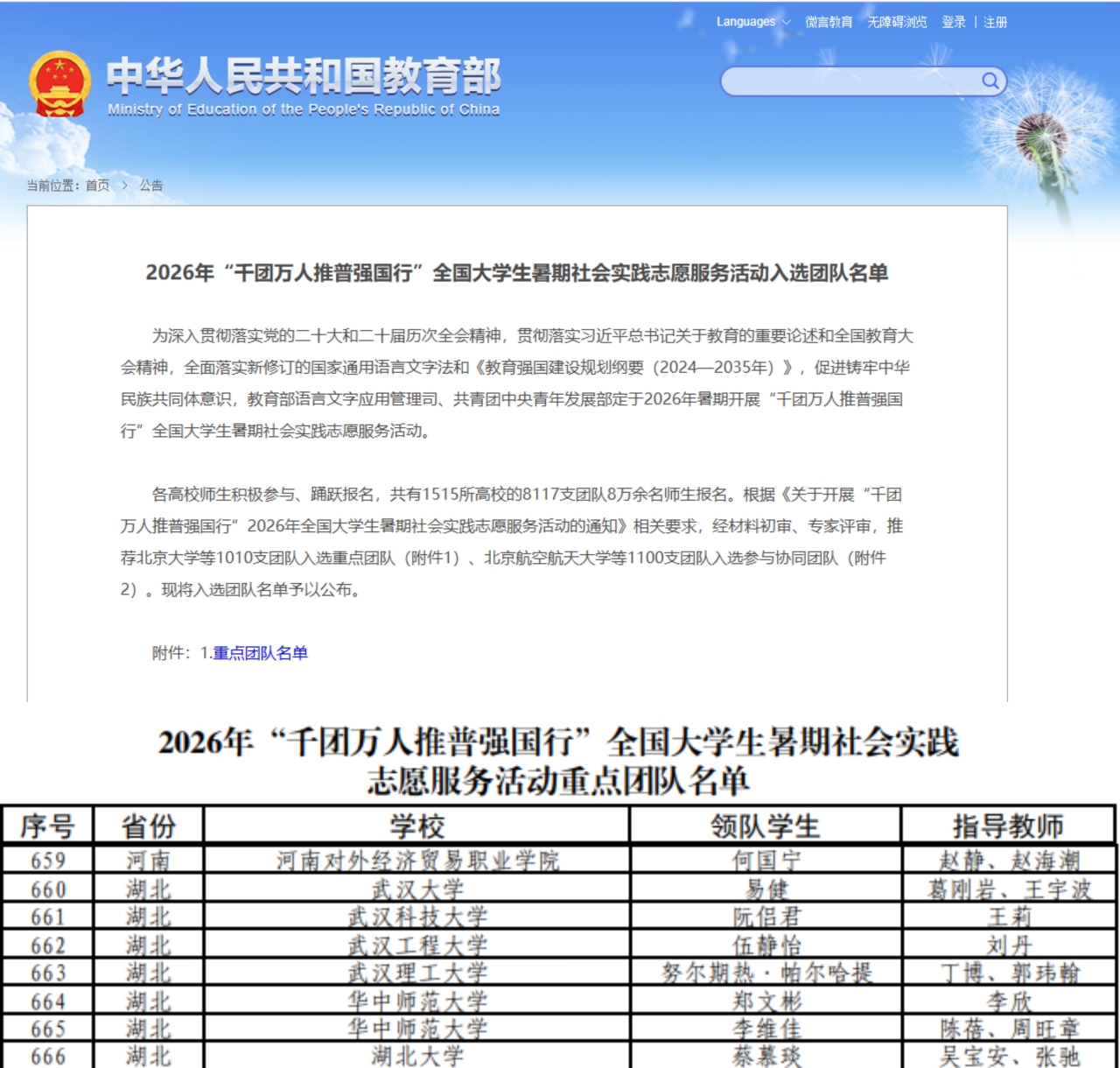1120x1068 pixels.
Task: Click serial number 666
Action: [48, 1057]
